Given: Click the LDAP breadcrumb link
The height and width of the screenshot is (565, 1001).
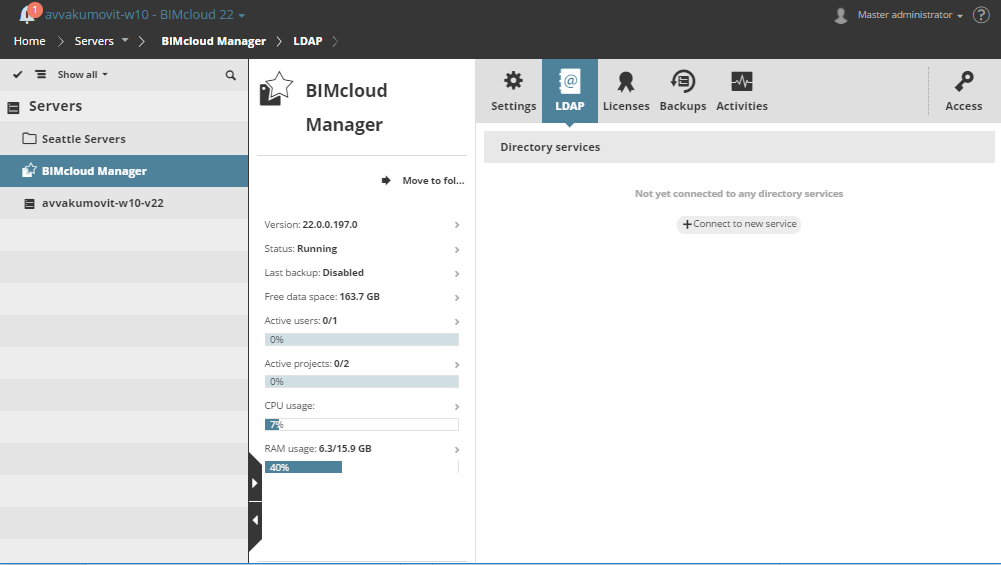Looking at the screenshot, I should tap(308, 41).
